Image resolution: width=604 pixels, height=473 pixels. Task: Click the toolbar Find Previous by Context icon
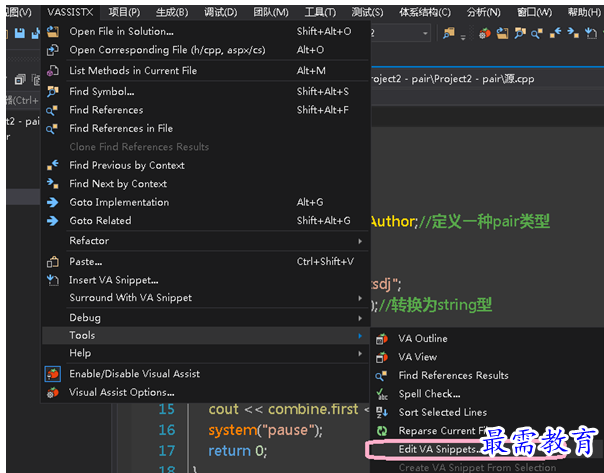(555, 33)
